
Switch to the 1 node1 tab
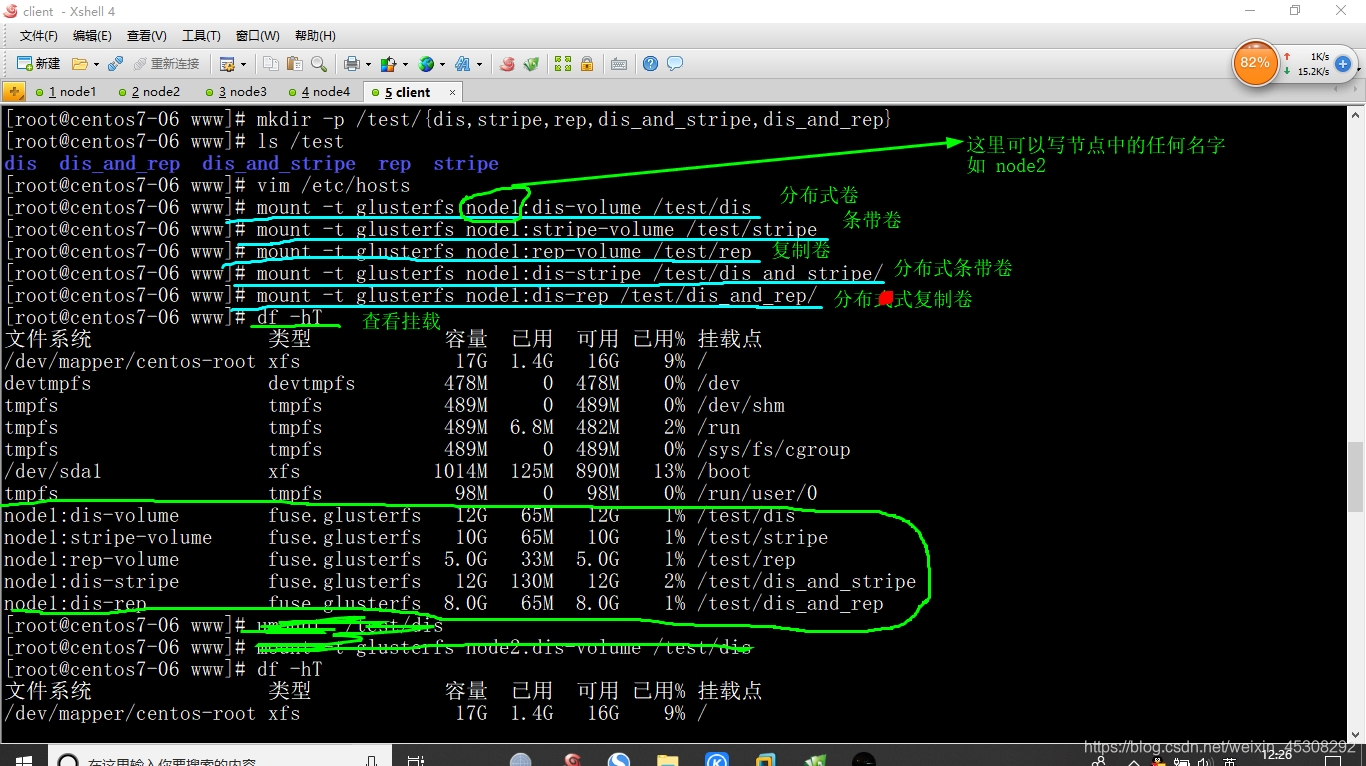[x=67, y=92]
